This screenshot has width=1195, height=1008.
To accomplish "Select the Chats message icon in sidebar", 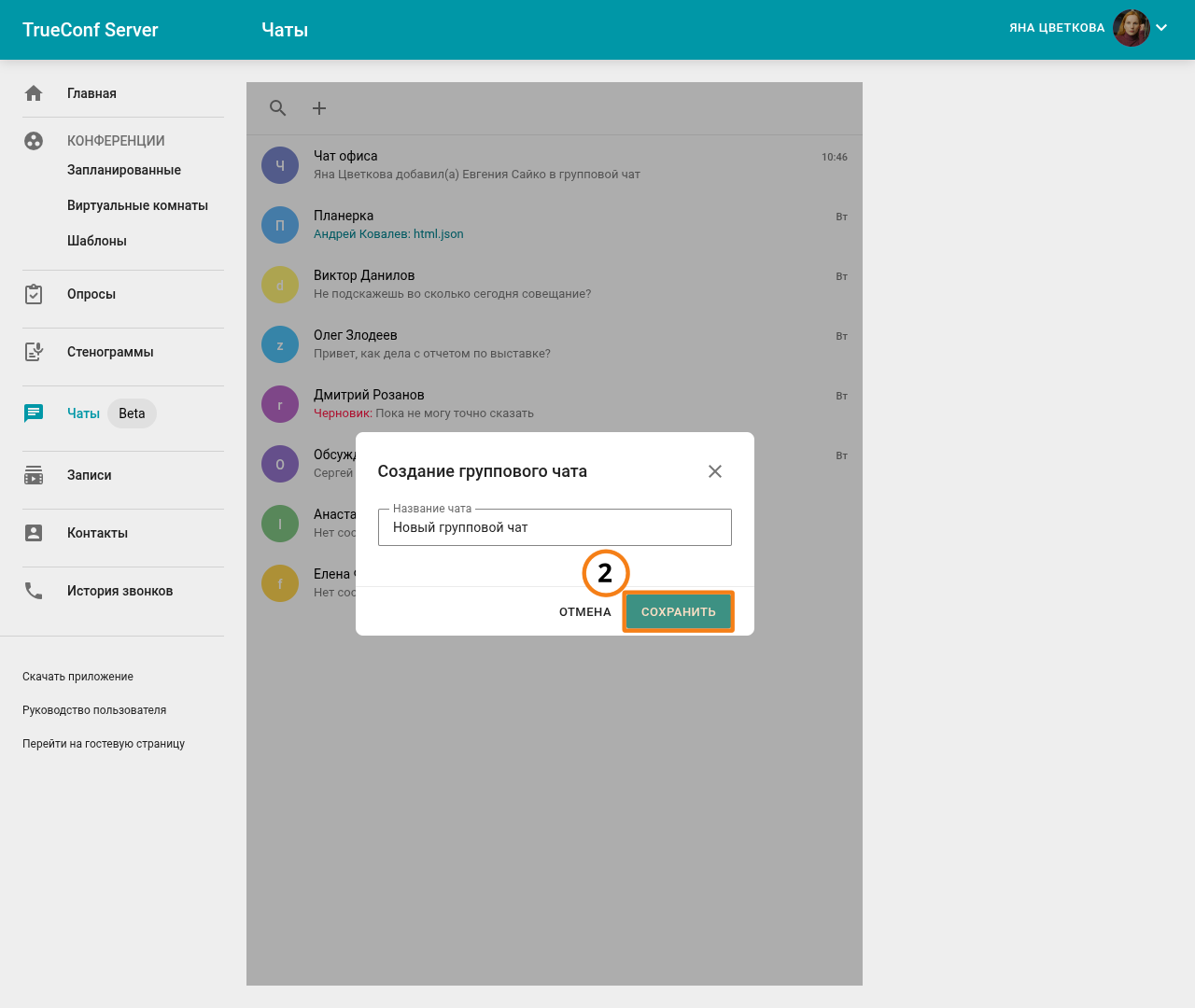I will (34, 413).
